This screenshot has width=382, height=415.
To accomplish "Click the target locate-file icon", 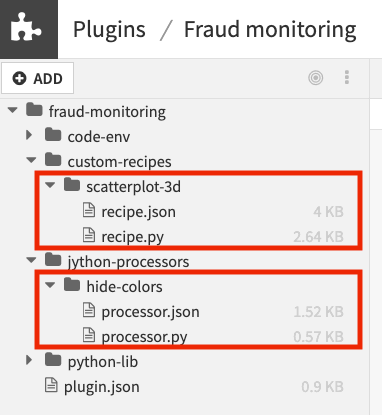I will pyautogui.click(x=315, y=78).
